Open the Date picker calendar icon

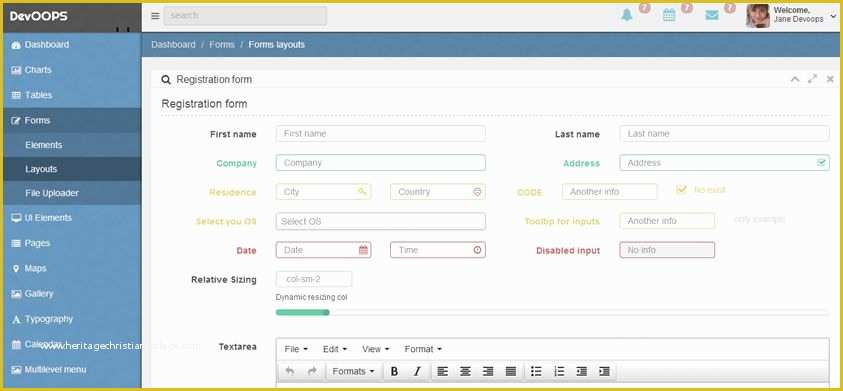point(363,250)
